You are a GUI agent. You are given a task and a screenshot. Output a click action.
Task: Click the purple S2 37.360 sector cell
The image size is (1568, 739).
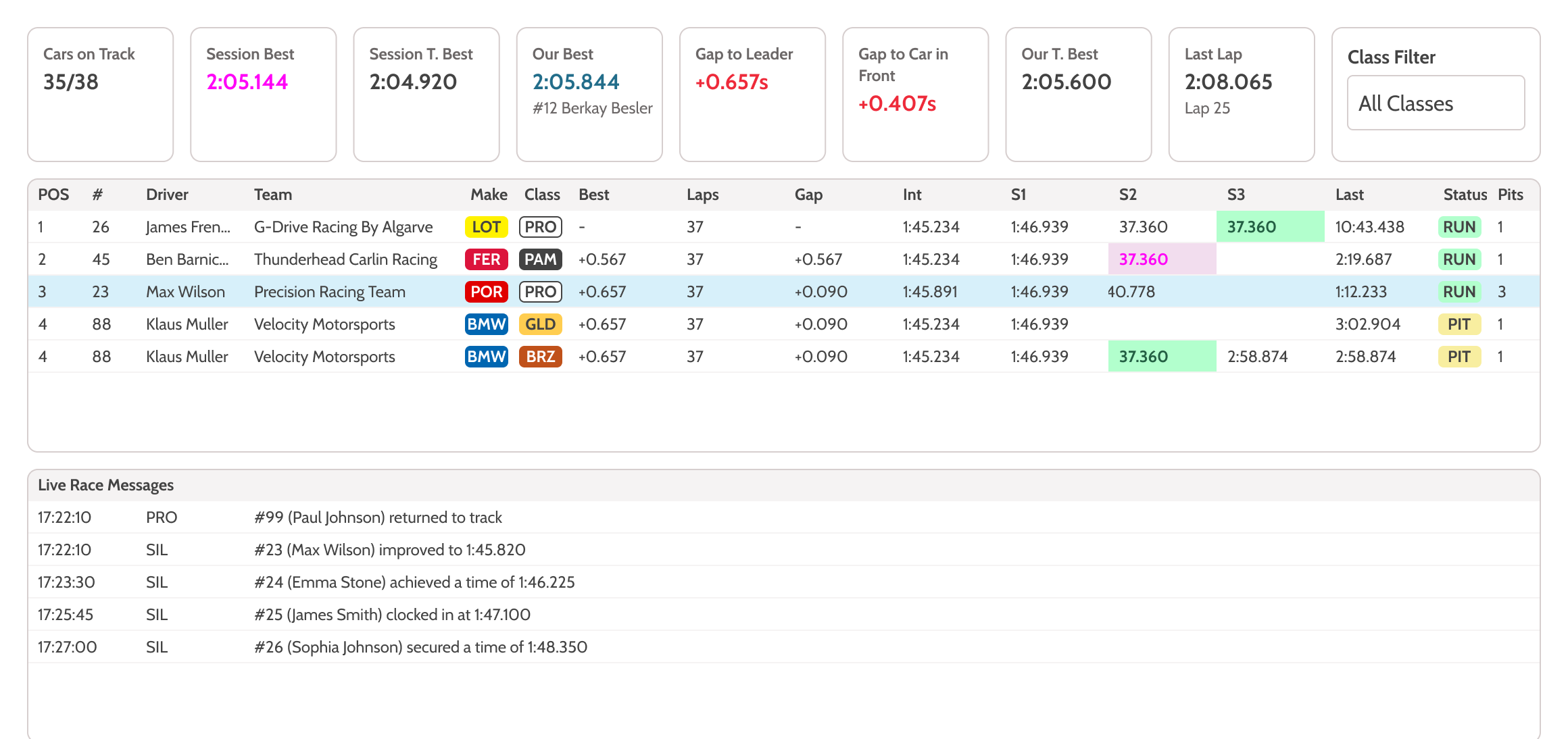pyautogui.click(x=1161, y=259)
